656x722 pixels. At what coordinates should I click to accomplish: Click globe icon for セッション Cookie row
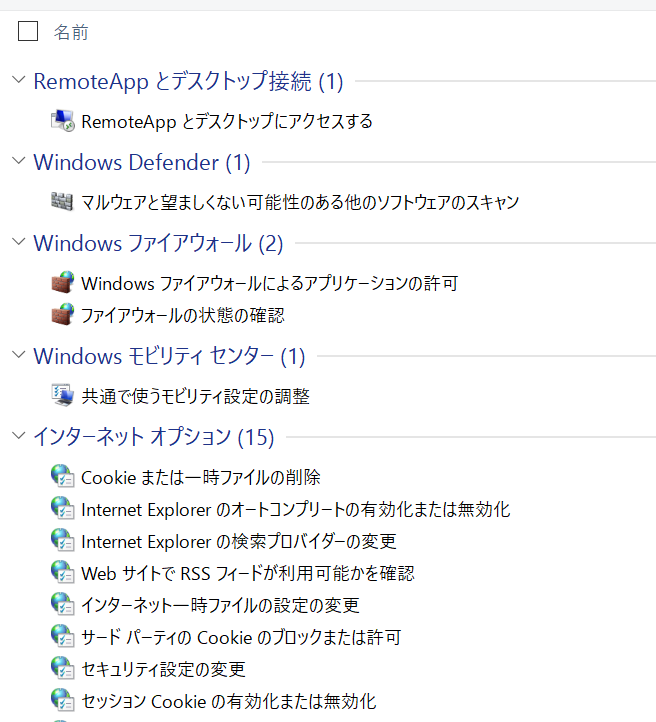(x=63, y=700)
